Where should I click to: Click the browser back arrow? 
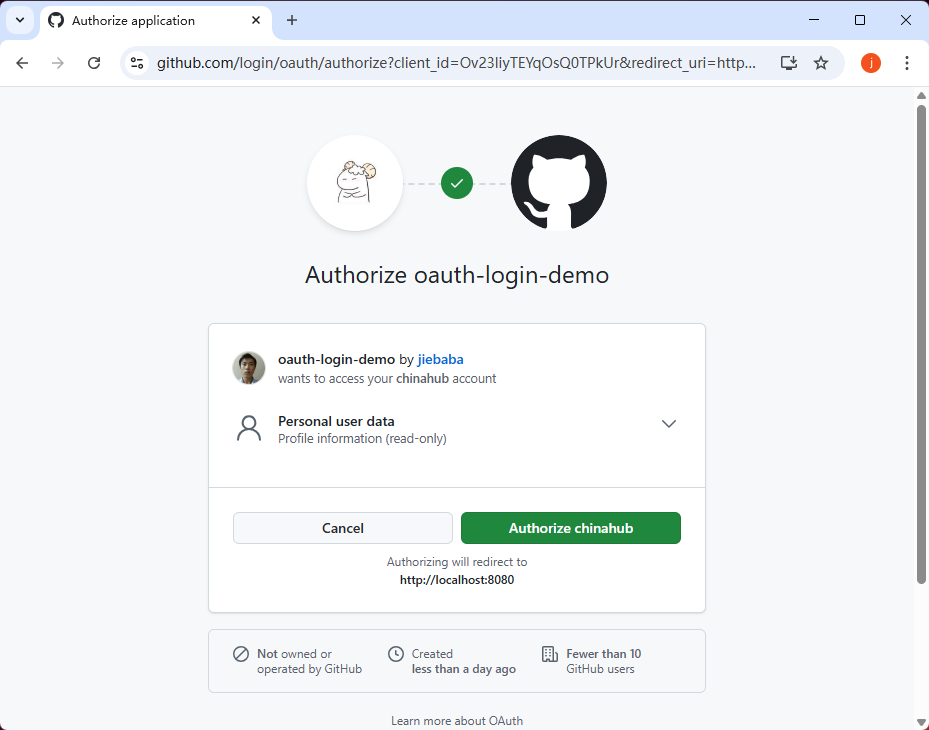[22, 63]
